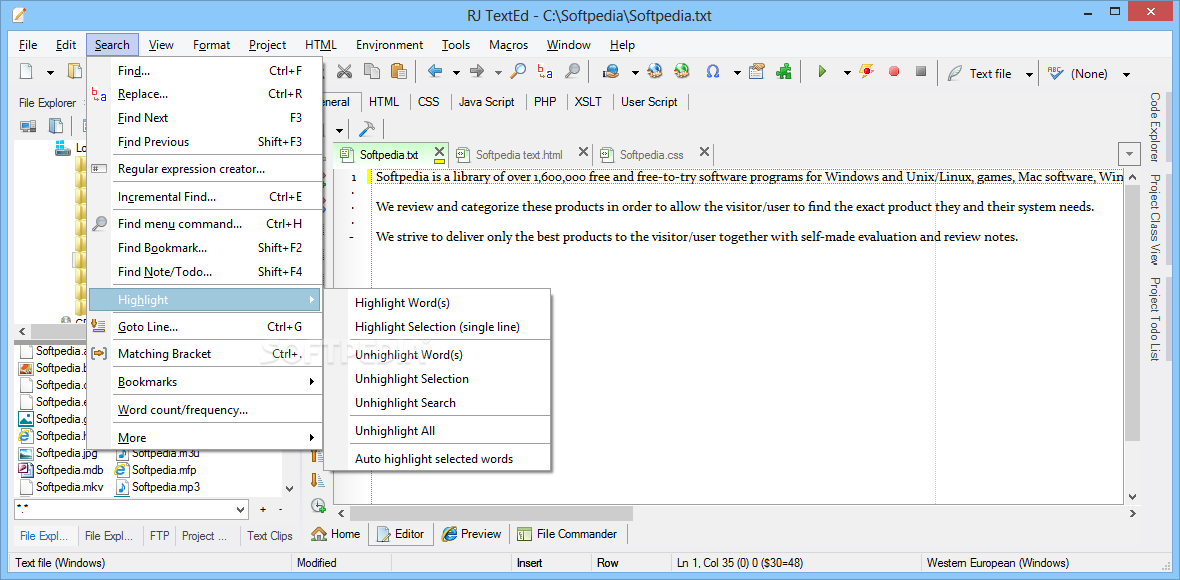Click the New file blank page icon
This screenshot has width=1180, height=580.
tap(26, 71)
